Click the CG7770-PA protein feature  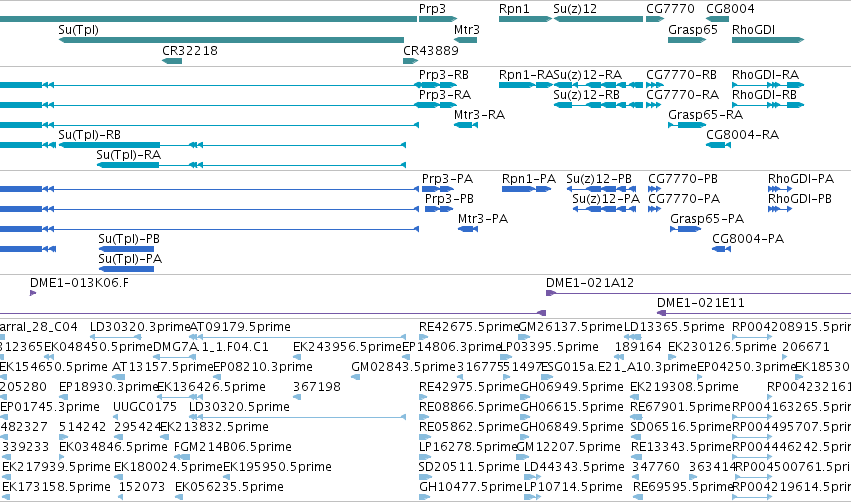pos(654,209)
